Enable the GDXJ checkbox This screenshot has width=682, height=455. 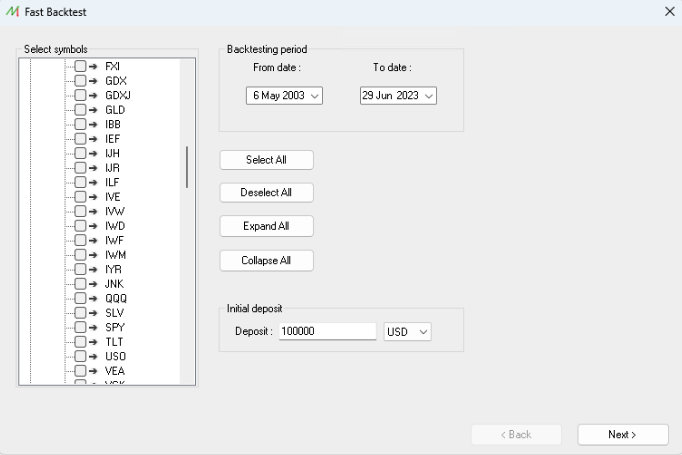(x=80, y=95)
